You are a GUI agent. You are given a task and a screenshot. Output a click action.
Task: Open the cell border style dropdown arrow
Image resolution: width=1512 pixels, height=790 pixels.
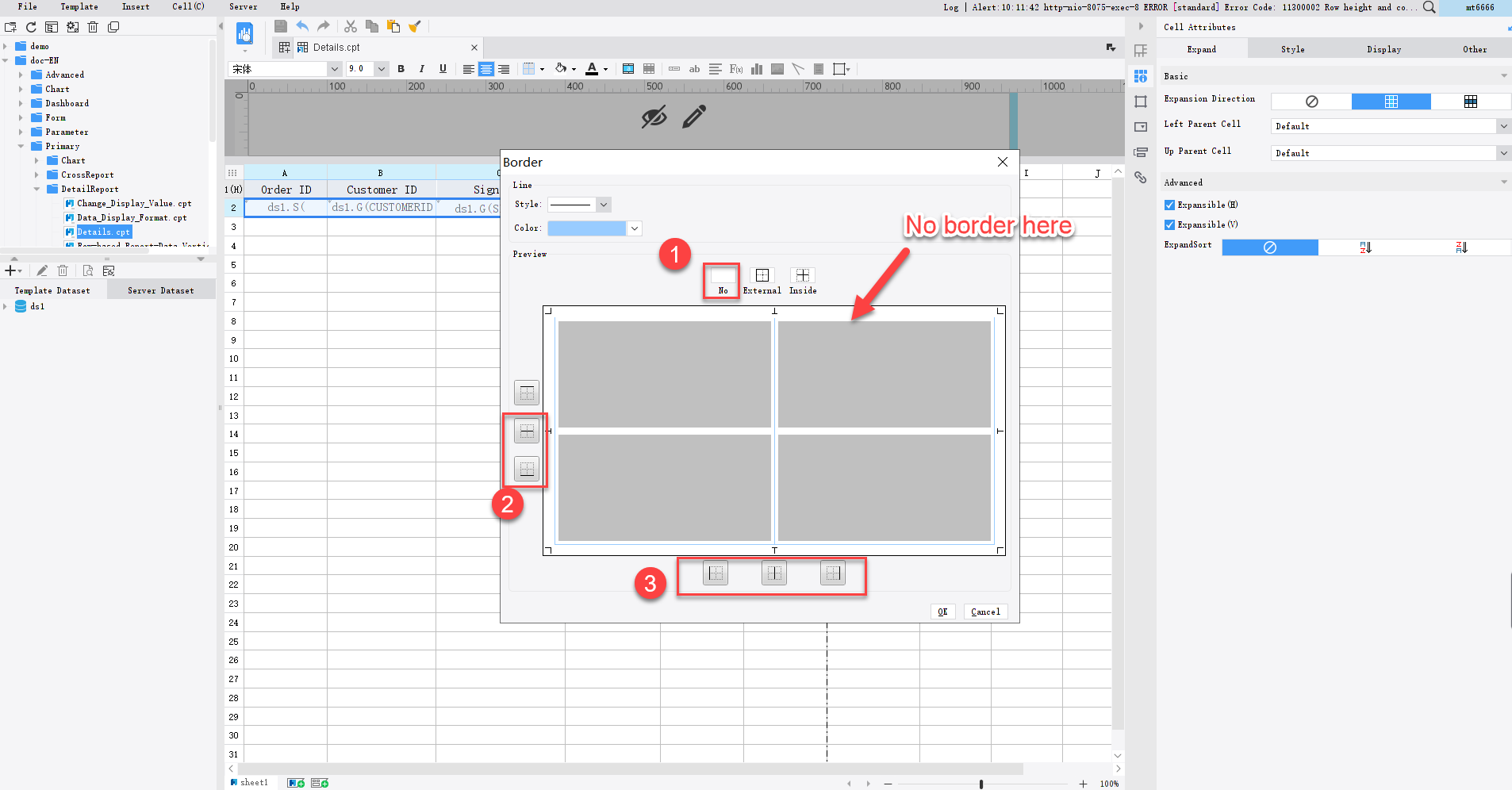(x=542, y=69)
